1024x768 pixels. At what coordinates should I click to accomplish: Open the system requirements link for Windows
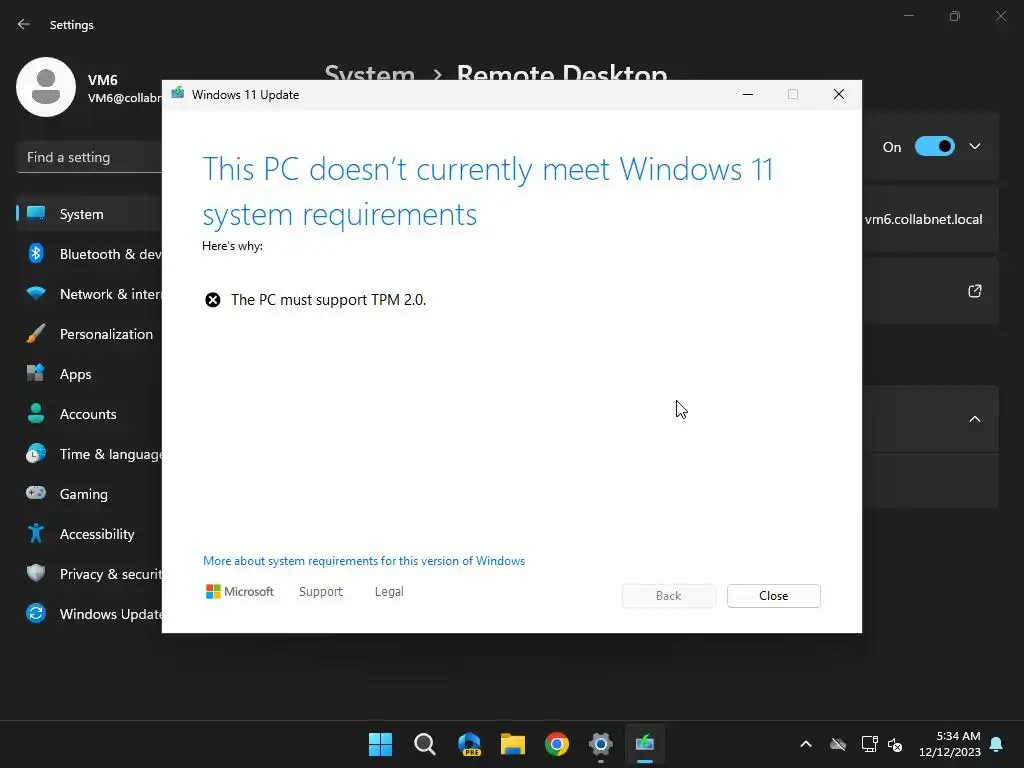364,561
